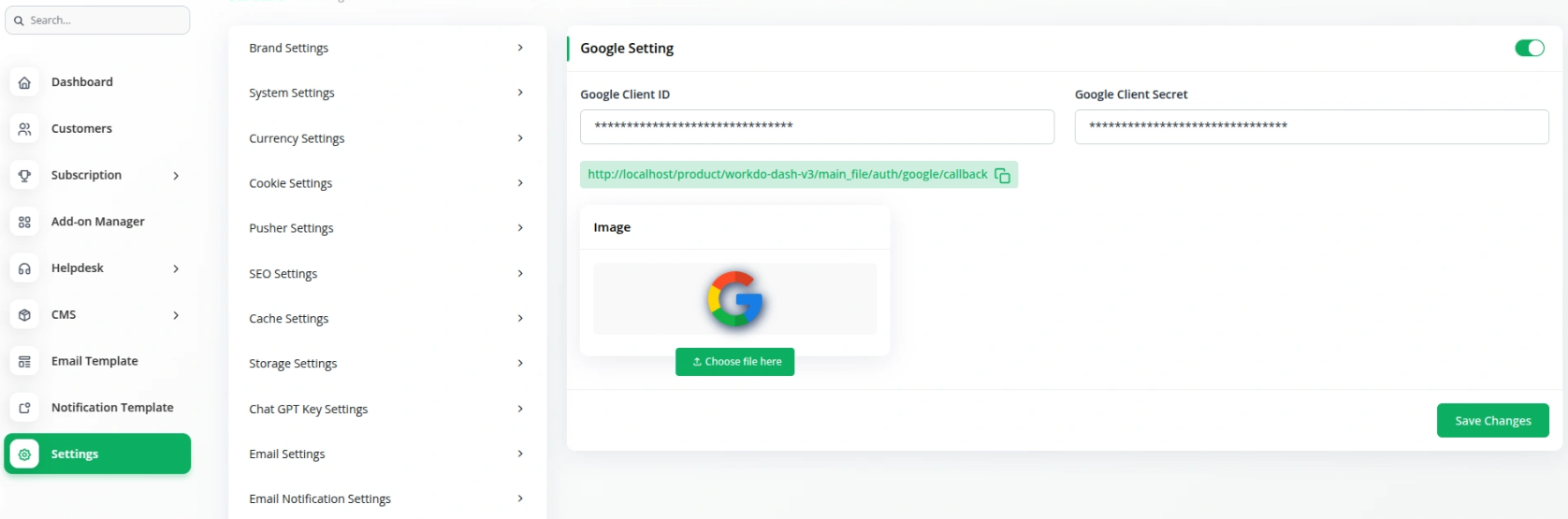Disable the Google Setting toggle

1530,48
